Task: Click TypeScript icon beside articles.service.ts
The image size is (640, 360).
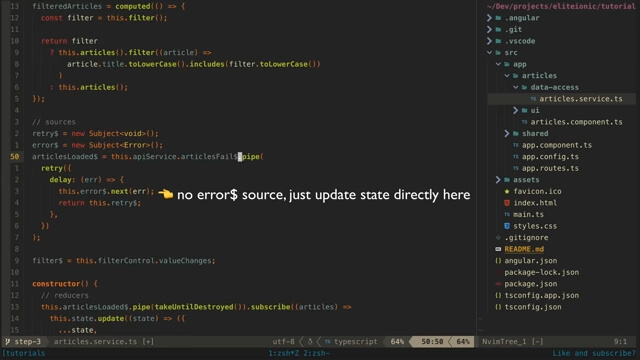Action: (533, 99)
